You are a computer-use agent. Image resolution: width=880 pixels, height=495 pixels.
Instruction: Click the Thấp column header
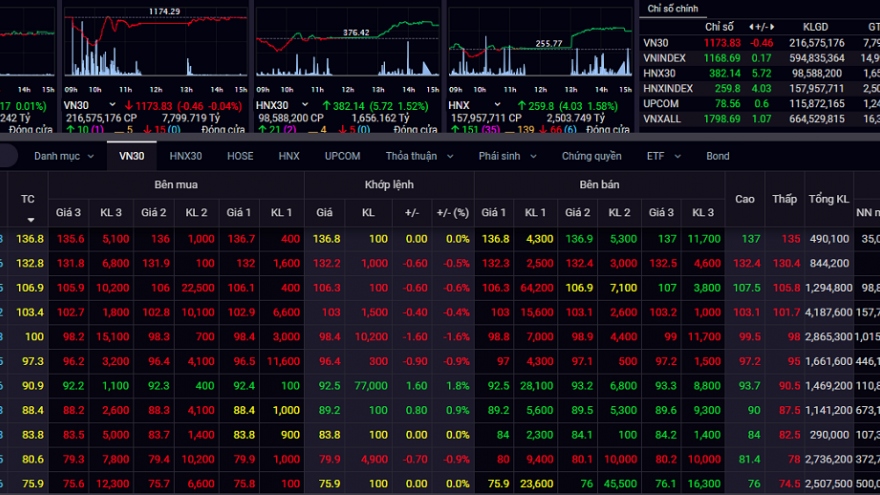click(x=784, y=199)
